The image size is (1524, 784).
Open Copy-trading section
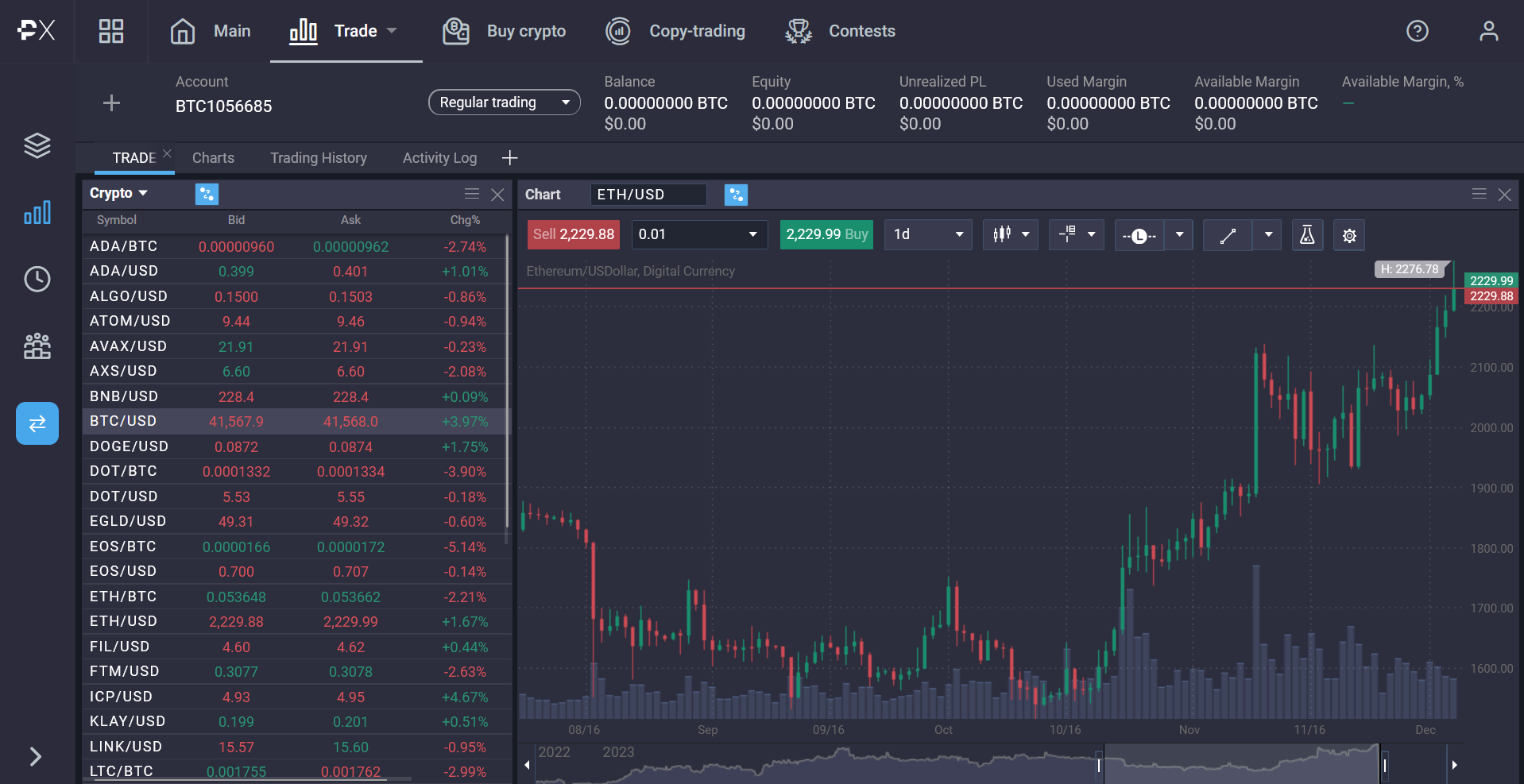click(x=675, y=31)
